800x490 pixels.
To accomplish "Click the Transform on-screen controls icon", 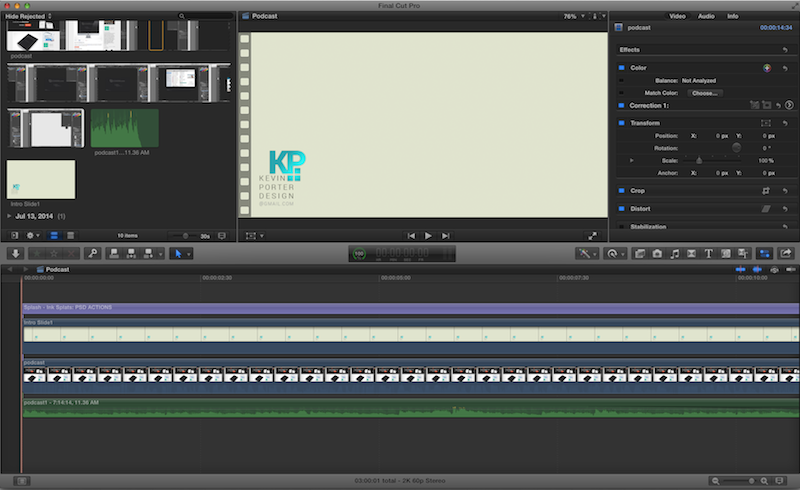I will [766, 123].
